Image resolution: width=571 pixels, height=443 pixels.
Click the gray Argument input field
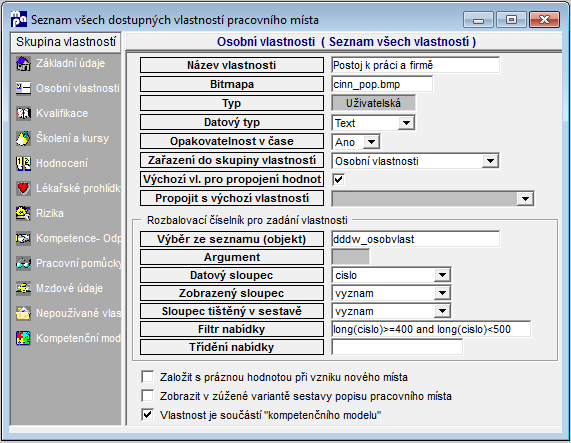pyautogui.click(x=351, y=257)
